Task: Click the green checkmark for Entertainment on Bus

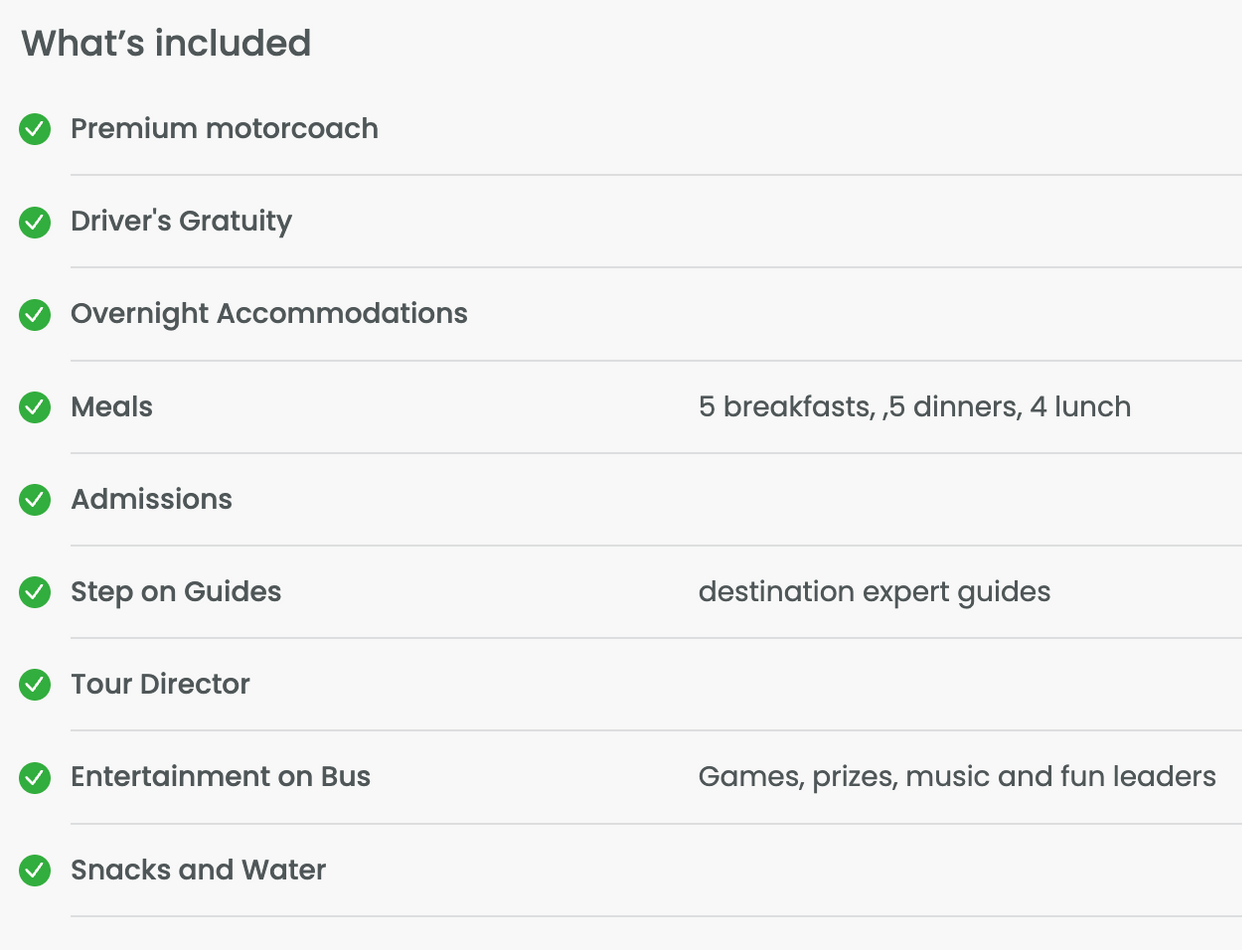Action: (x=35, y=778)
